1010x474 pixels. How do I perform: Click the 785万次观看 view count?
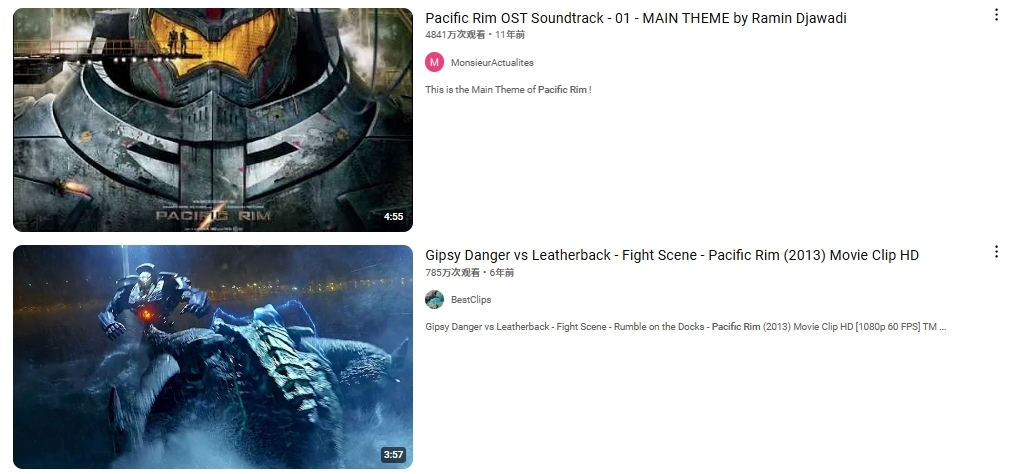tap(452, 272)
